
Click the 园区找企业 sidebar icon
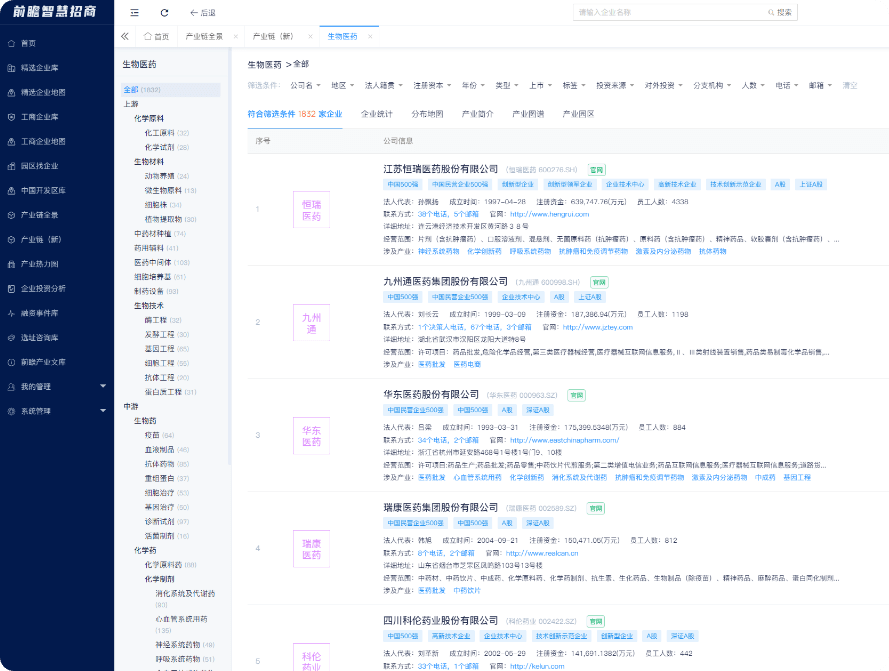[x=11, y=166]
